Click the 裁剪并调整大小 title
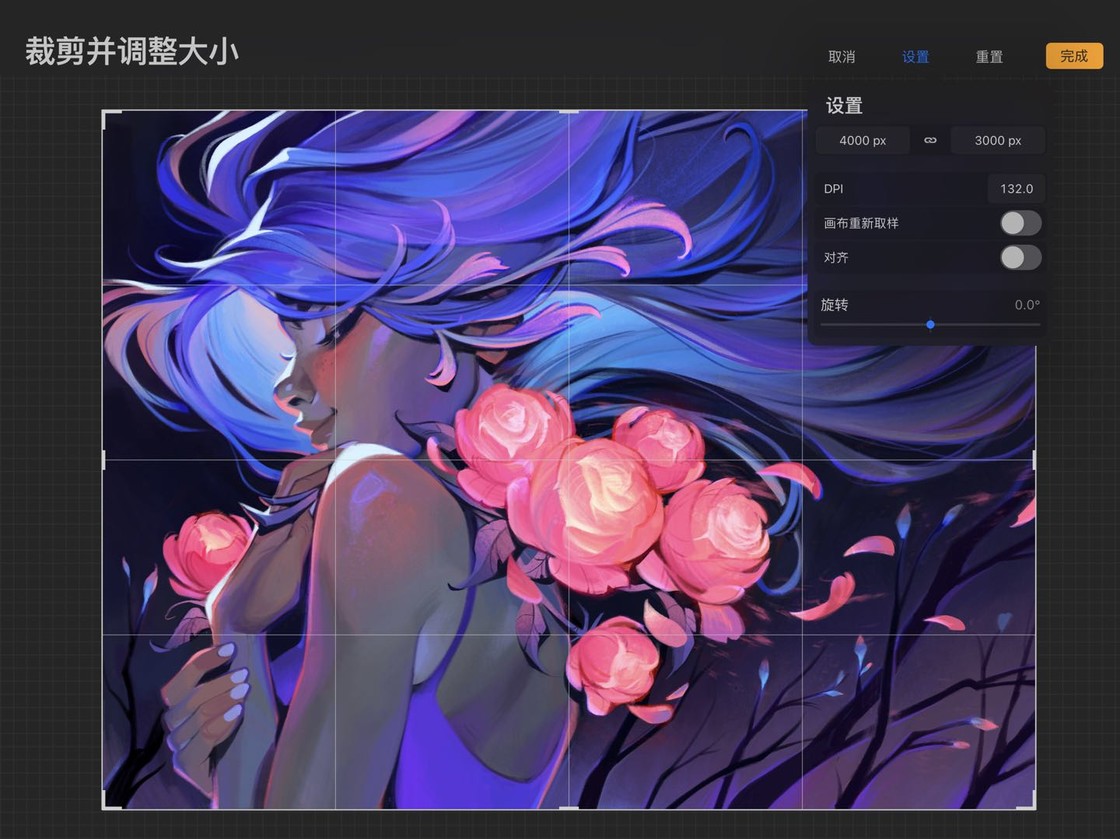This screenshot has height=839, width=1120. (132, 51)
